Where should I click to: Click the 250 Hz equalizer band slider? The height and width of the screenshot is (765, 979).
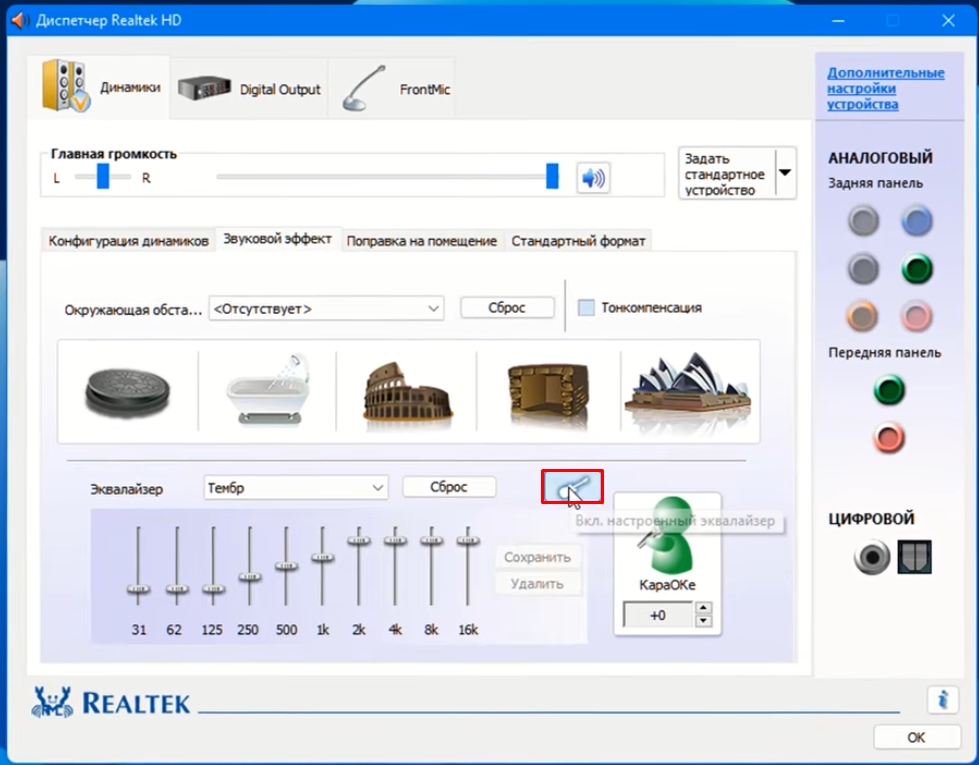pyautogui.click(x=250, y=566)
